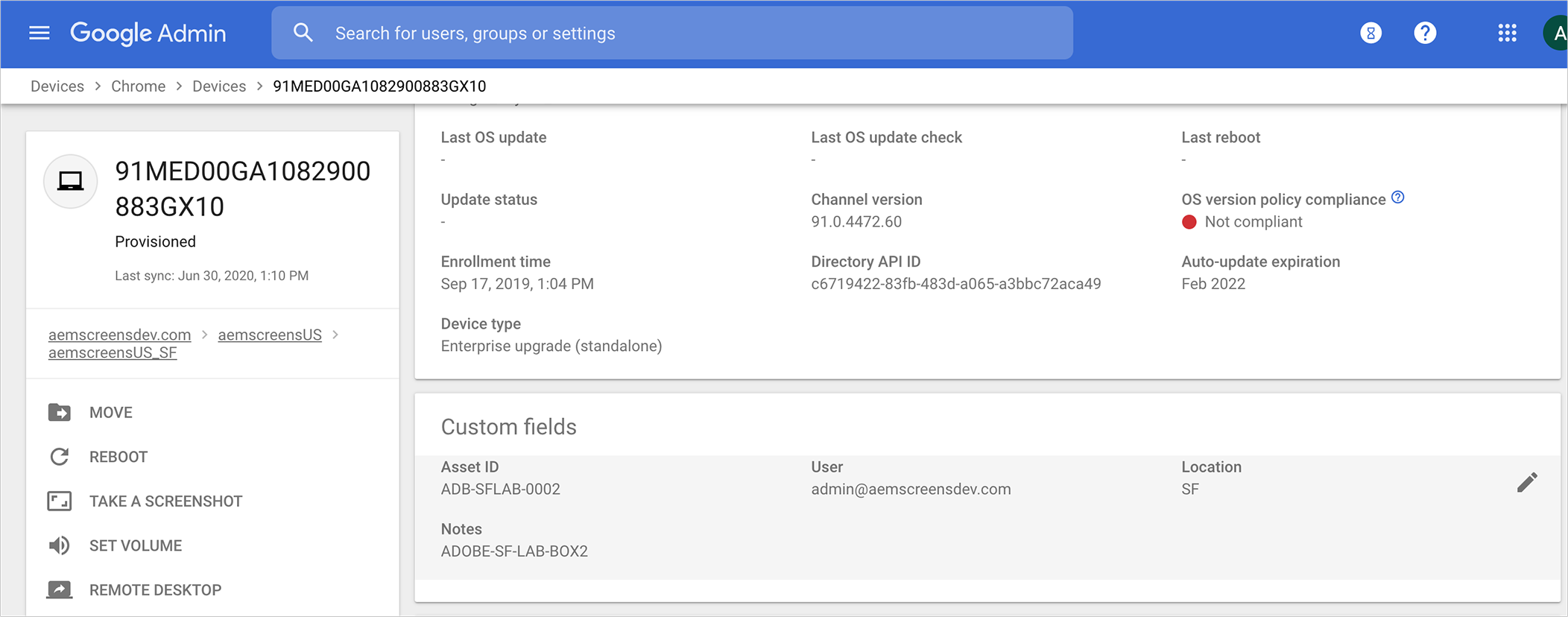Edit custom fields with pencil icon

pyautogui.click(x=1526, y=483)
